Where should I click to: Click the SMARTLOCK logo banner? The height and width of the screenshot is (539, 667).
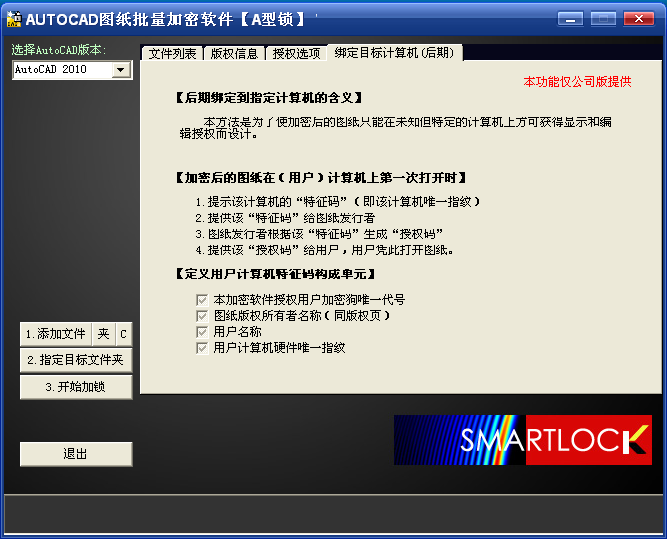coord(523,440)
